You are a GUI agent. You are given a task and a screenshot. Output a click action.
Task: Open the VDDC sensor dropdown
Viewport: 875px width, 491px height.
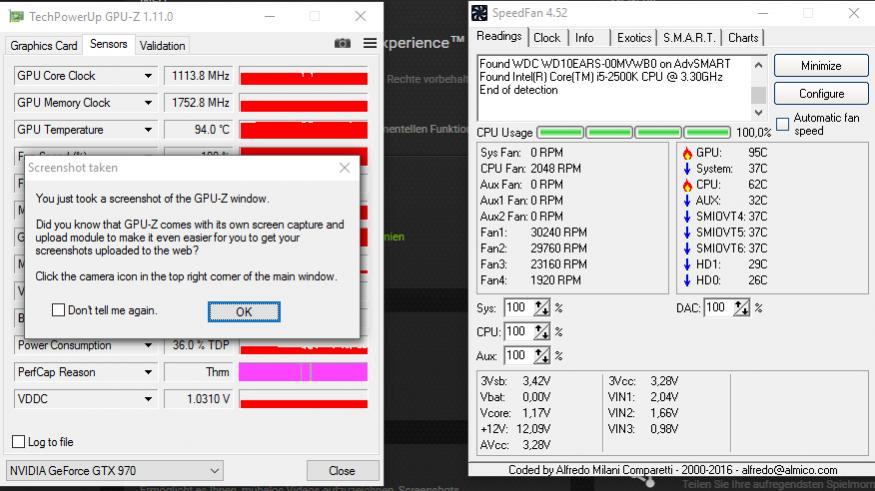(x=148, y=399)
